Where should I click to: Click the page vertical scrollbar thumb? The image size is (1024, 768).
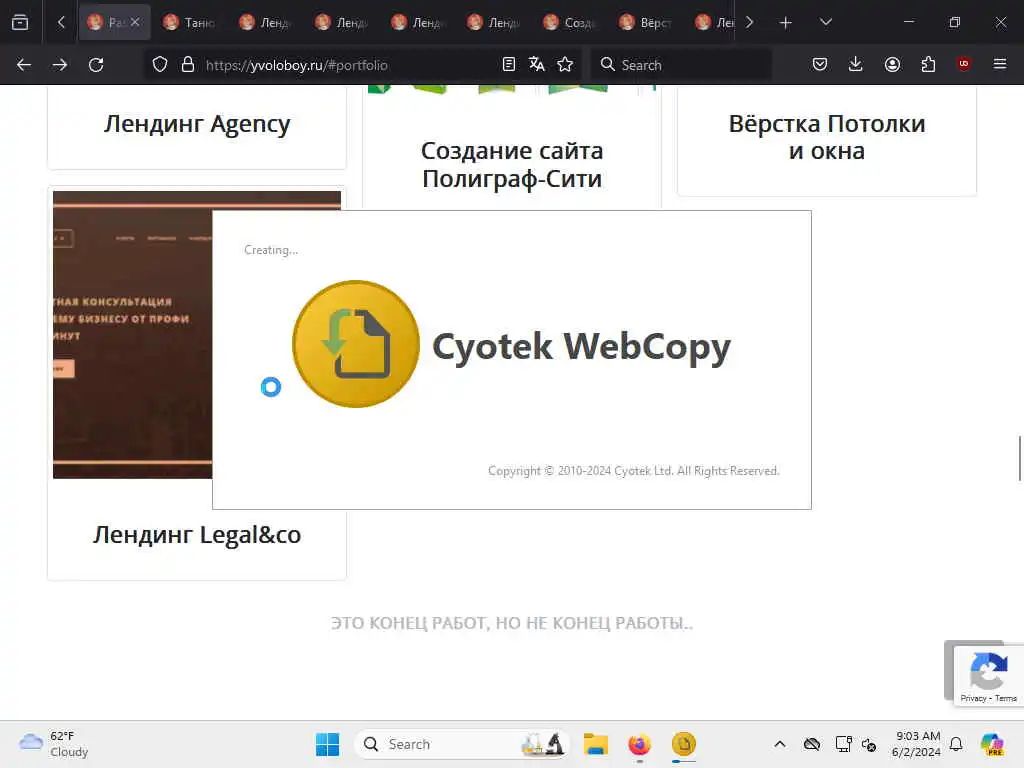1019,458
